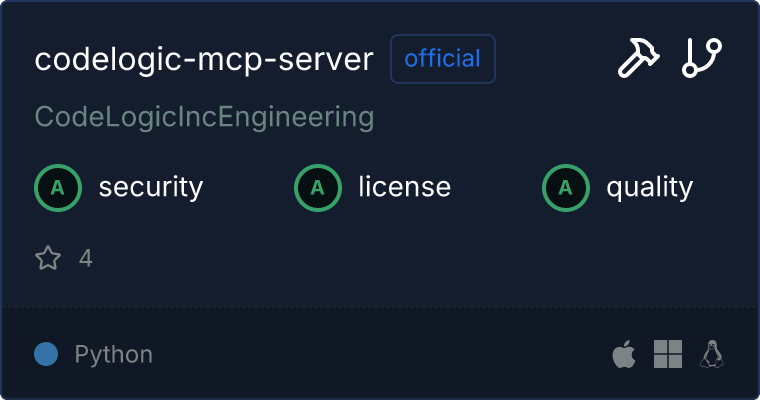Click the security A grade badge
This screenshot has height=400, width=760.
pos(58,187)
